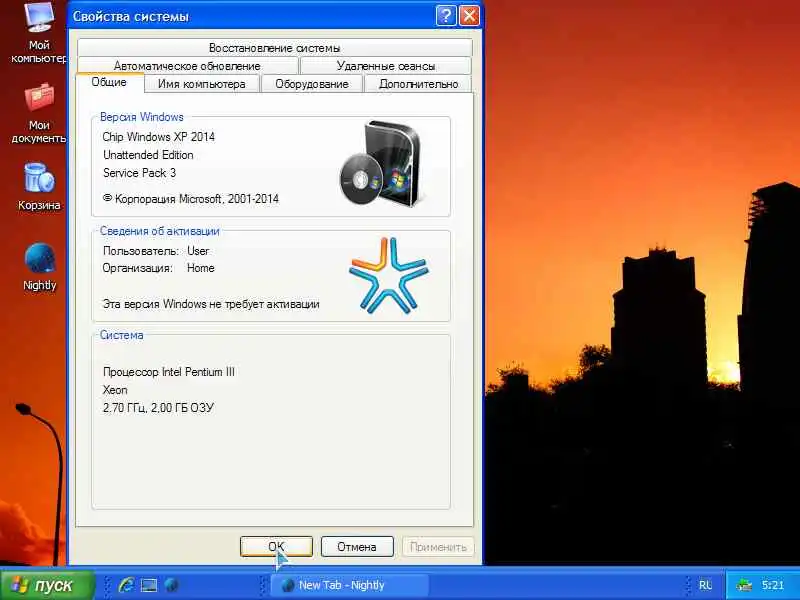
Task: Click the taskbar clock 5:21
Action: click(x=772, y=585)
